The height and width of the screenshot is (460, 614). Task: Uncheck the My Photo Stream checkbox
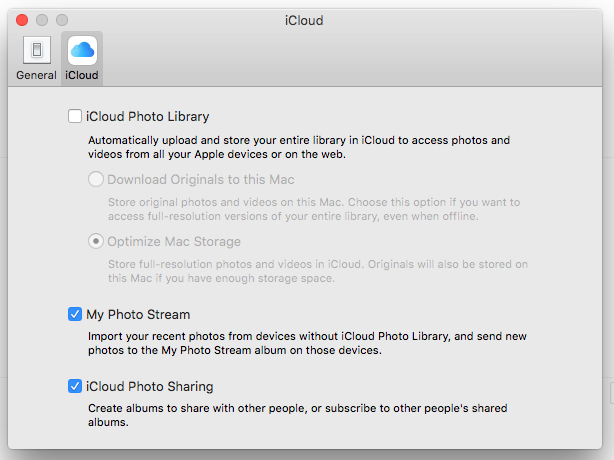click(x=75, y=314)
